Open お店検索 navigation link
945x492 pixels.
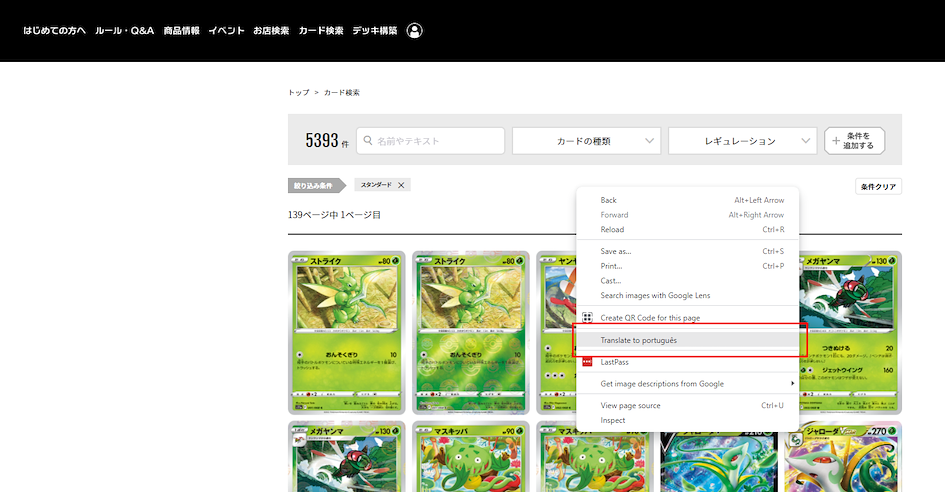(271, 31)
